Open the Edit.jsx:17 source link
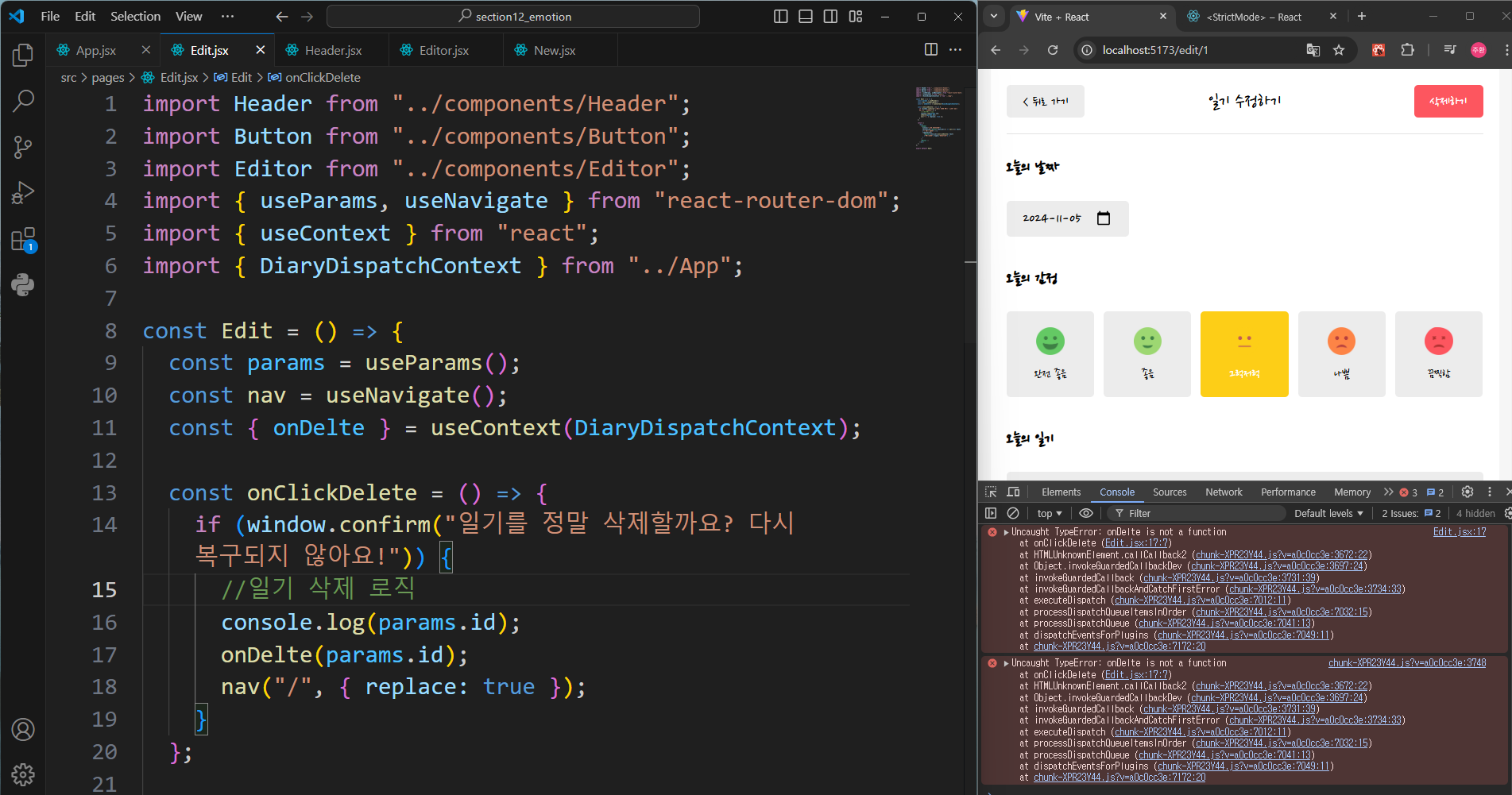Image resolution: width=1512 pixels, height=795 pixels. click(x=1459, y=532)
